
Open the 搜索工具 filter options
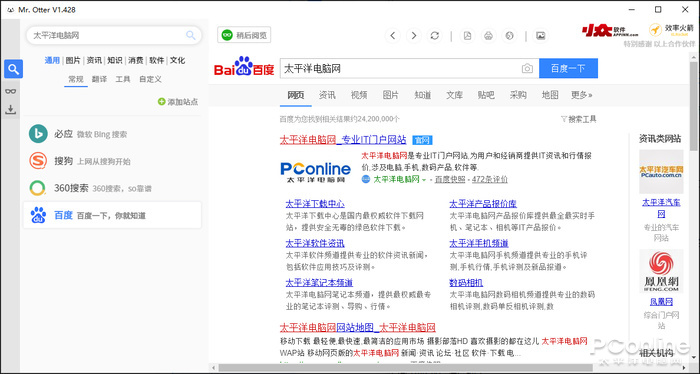[x=579, y=119]
